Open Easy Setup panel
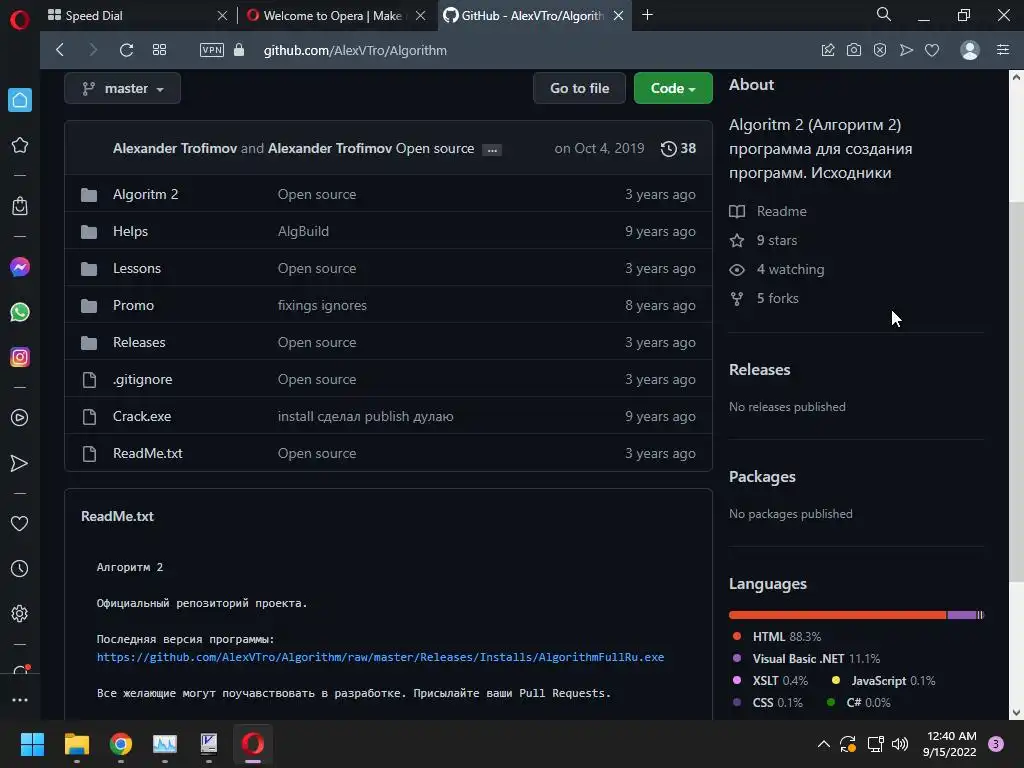The width and height of the screenshot is (1024, 768). (x=1003, y=50)
